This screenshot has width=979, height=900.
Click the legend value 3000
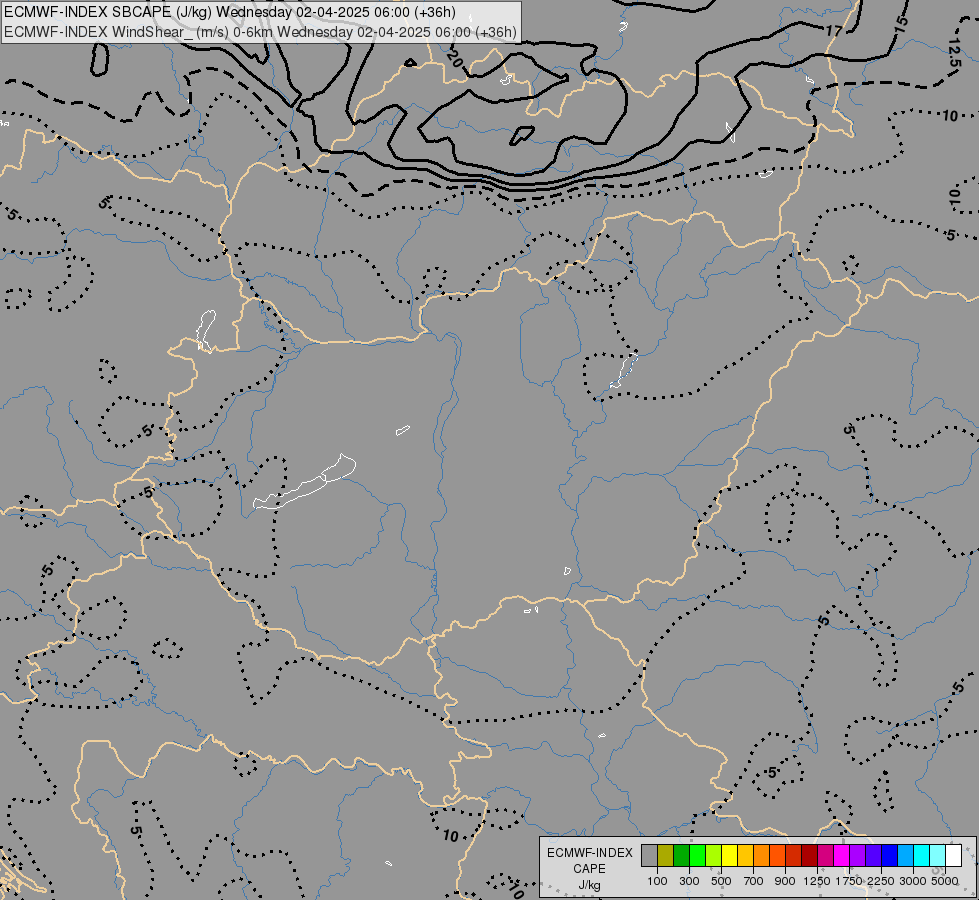click(x=913, y=881)
